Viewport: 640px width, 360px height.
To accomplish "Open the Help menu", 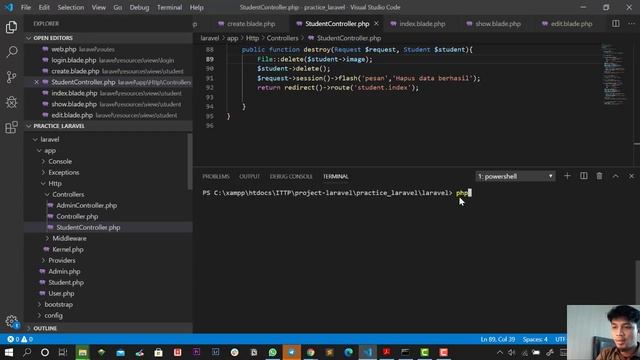I will (196, 7).
